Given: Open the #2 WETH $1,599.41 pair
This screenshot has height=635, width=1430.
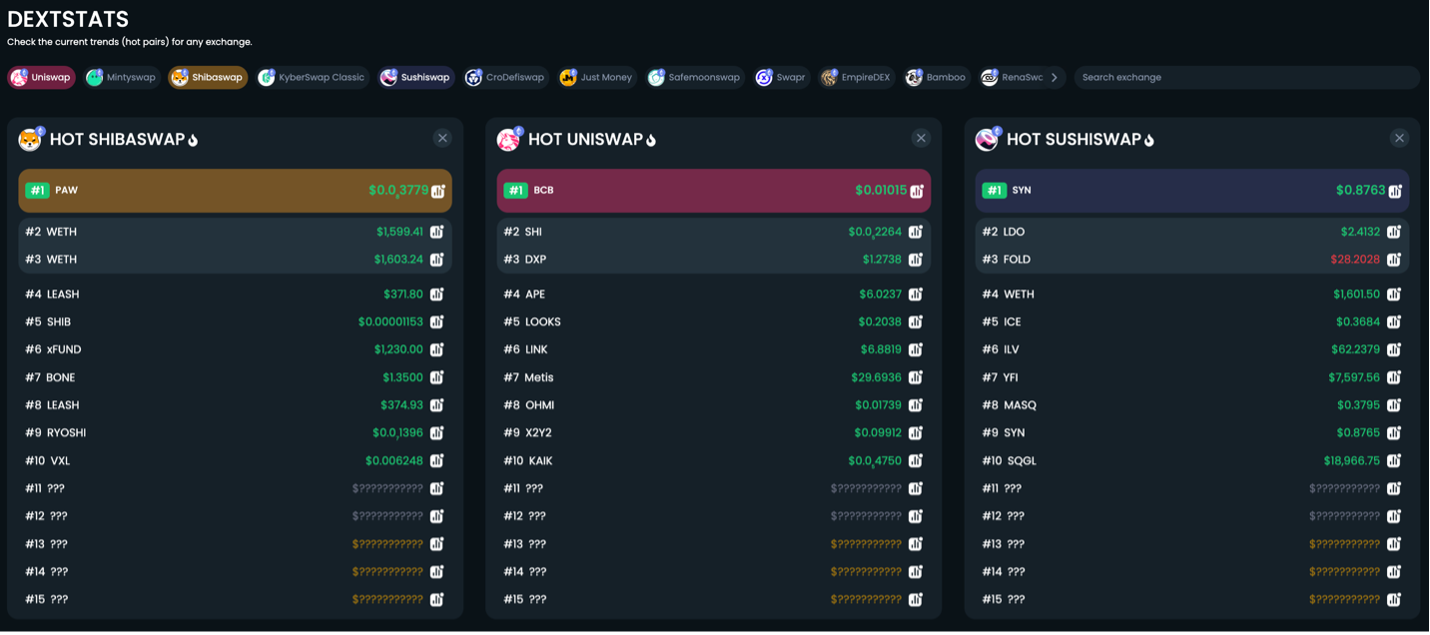Looking at the screenshot, I should [235, 232].
